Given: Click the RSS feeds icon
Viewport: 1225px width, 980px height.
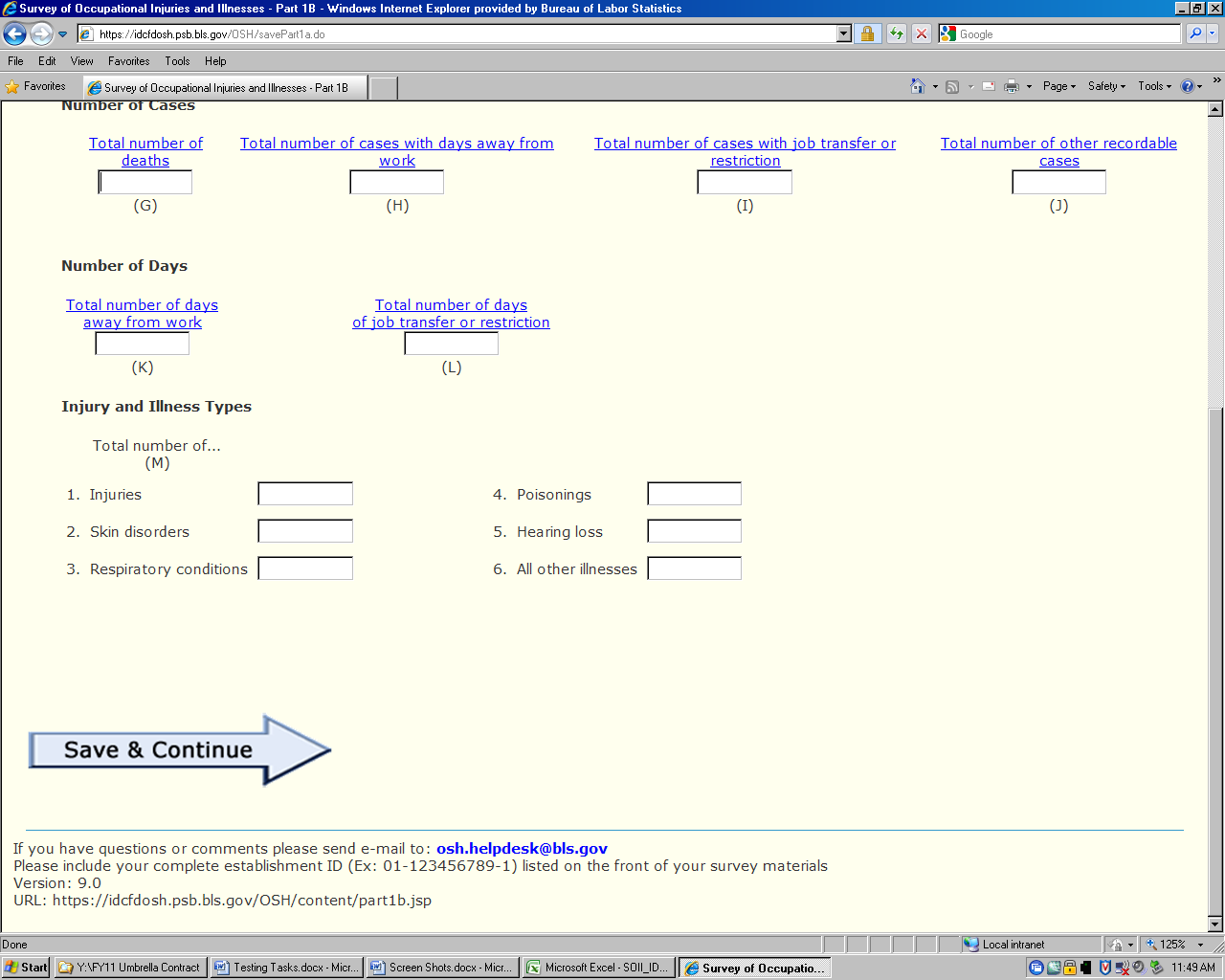Looking at the screenshot, I should tap(952, 86).
